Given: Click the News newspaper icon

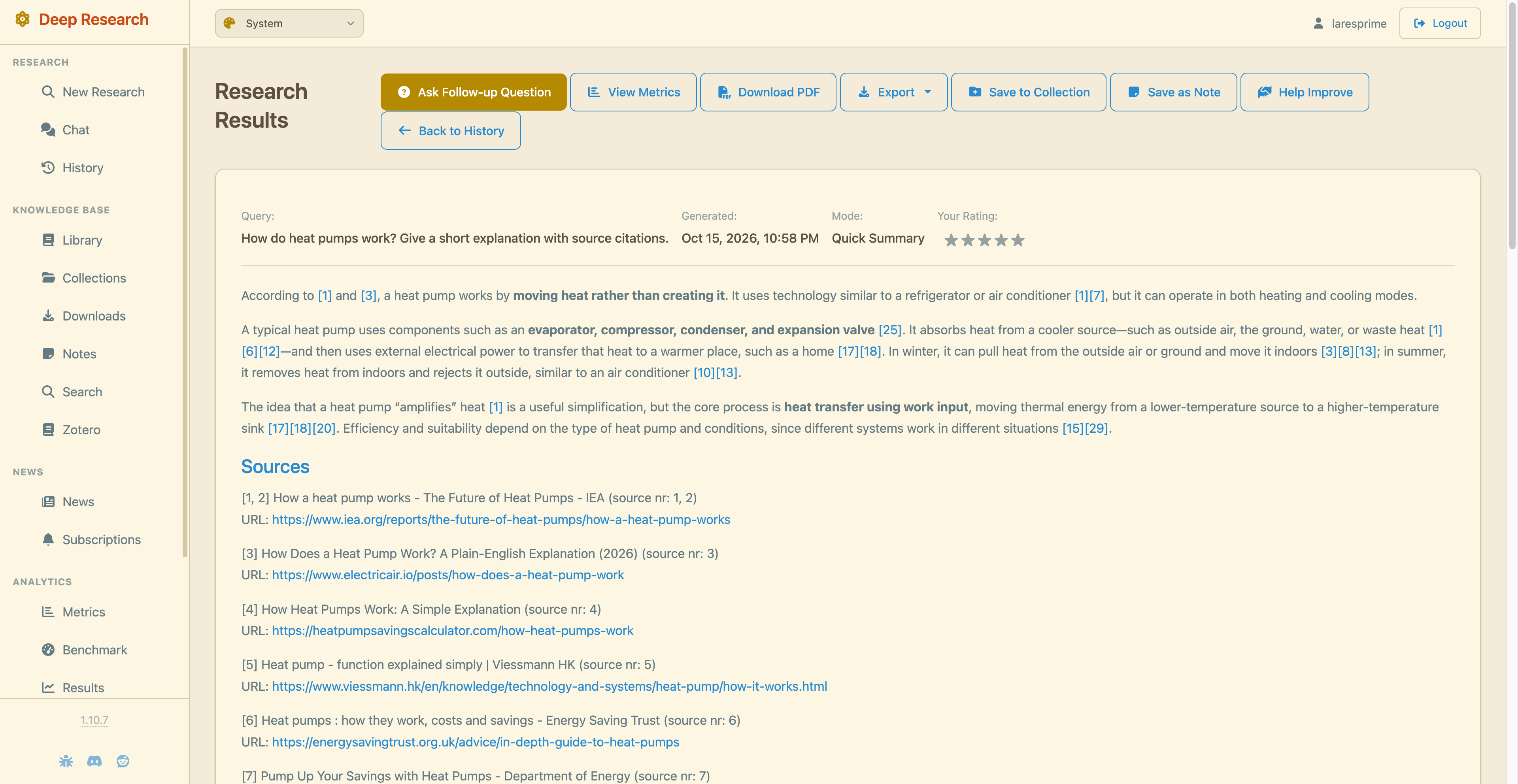Looking at the screenshot, I should pos(48,501).
